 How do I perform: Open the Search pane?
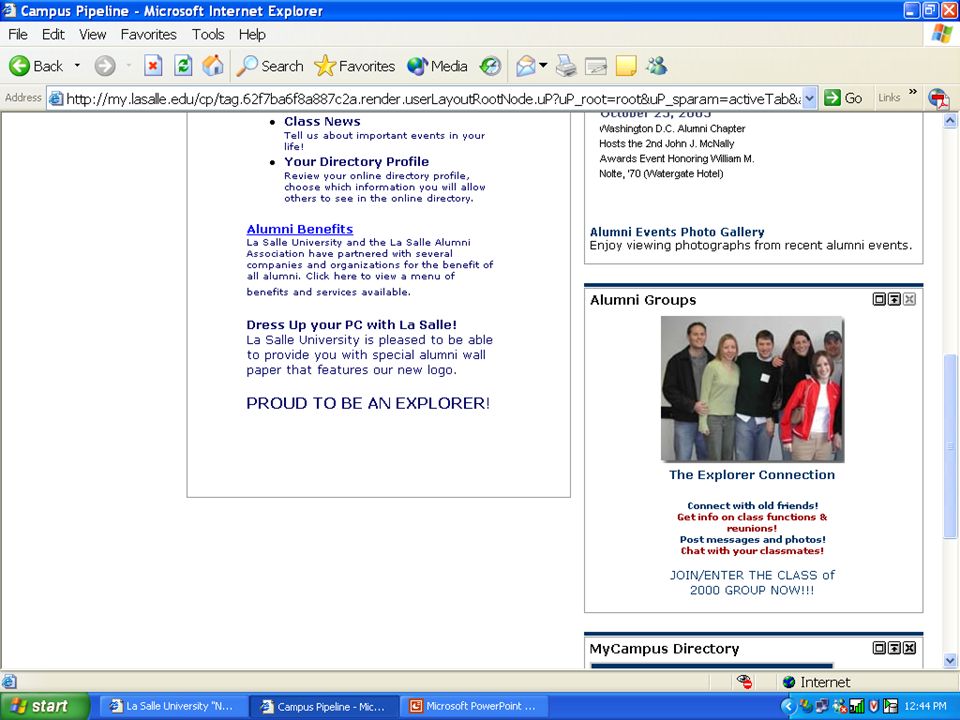(x=270, y=66)
